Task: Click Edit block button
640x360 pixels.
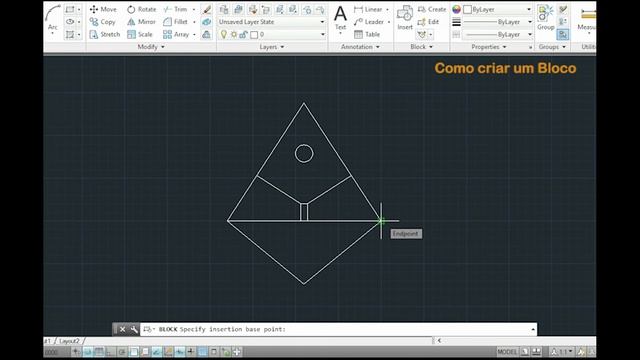Action: [428, 22]
